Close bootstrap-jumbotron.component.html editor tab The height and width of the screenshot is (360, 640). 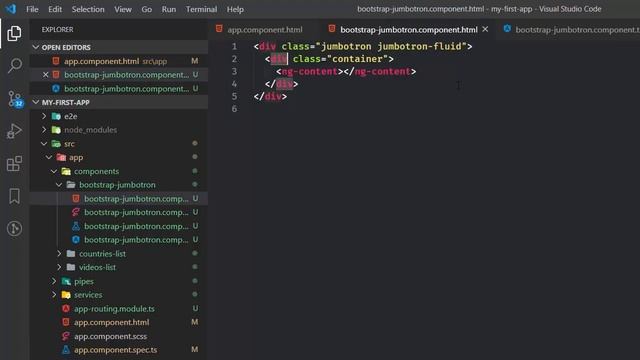[x=485, y=29]
